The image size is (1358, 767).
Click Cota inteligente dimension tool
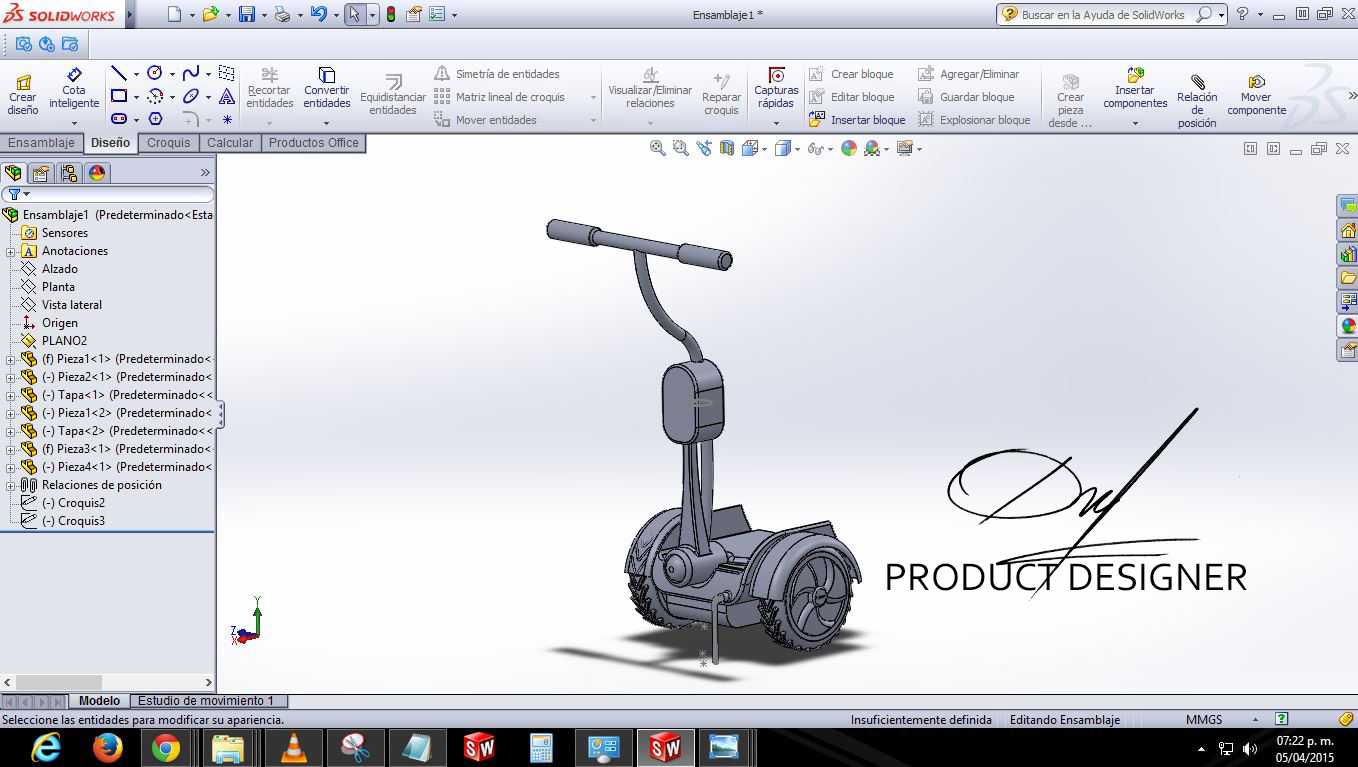(x=74, y=90)
